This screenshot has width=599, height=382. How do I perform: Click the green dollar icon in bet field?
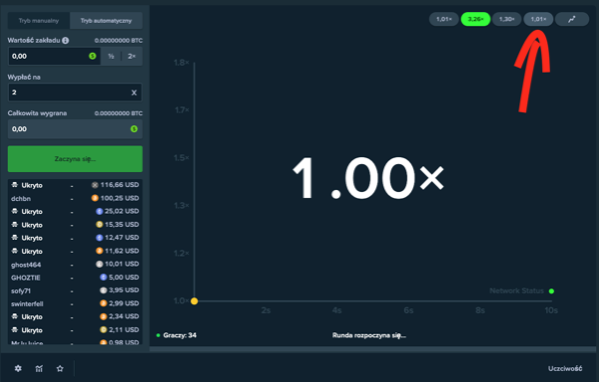coord(92,56)
